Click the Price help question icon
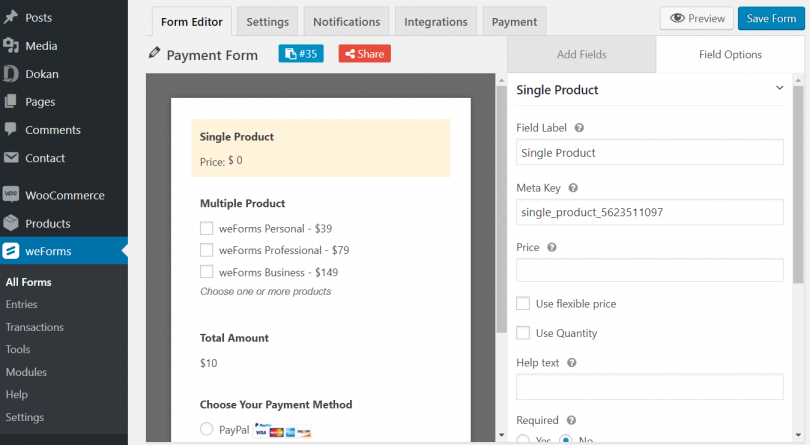Image resolution: width=810 pixels, height=445 pixels. coord(552,248)
